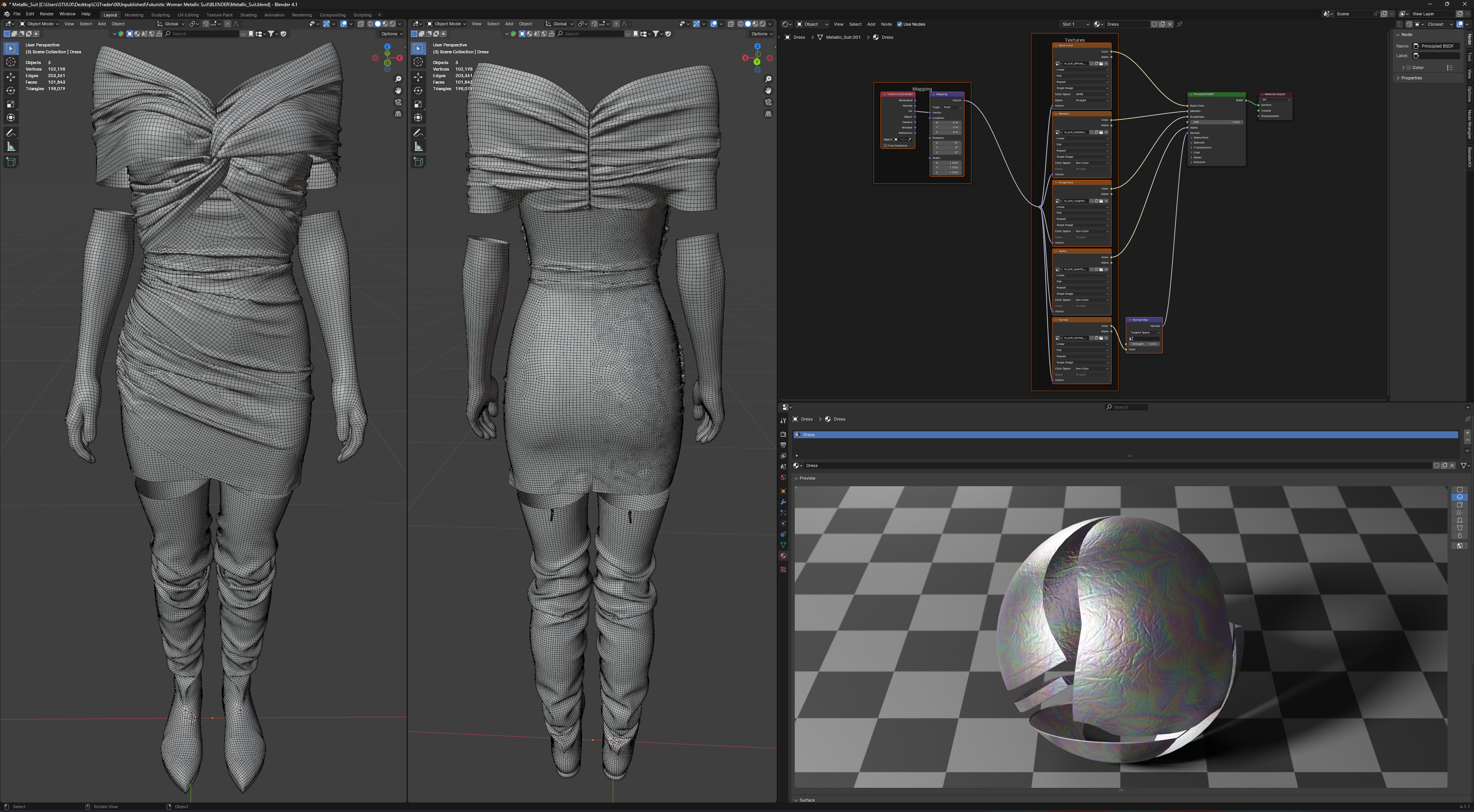1474x812 pixels.
Task: Toggle X-ray in left viewport header
Action: (x=361, y=24)
